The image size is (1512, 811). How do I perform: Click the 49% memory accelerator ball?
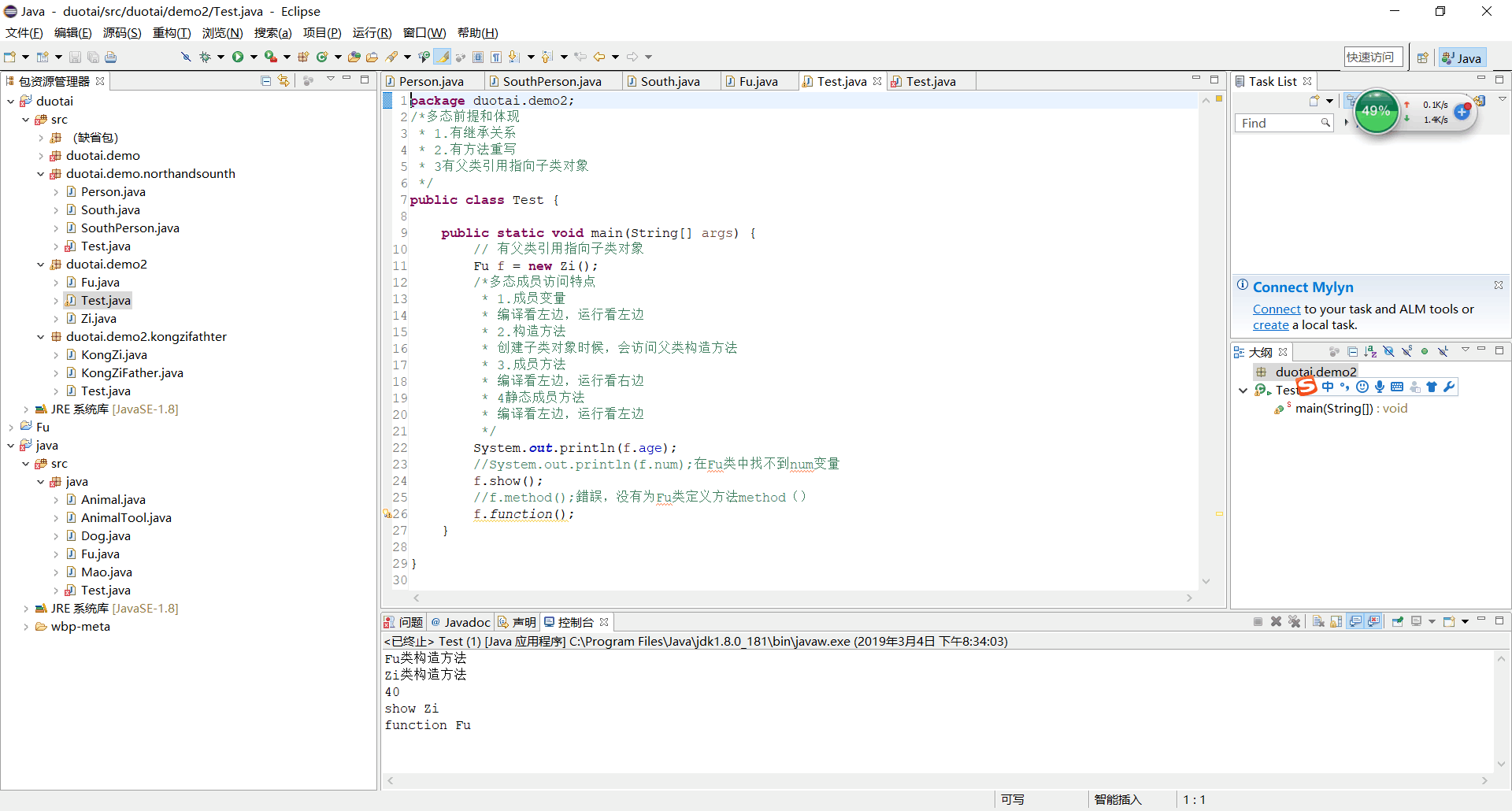(1376, 111)
